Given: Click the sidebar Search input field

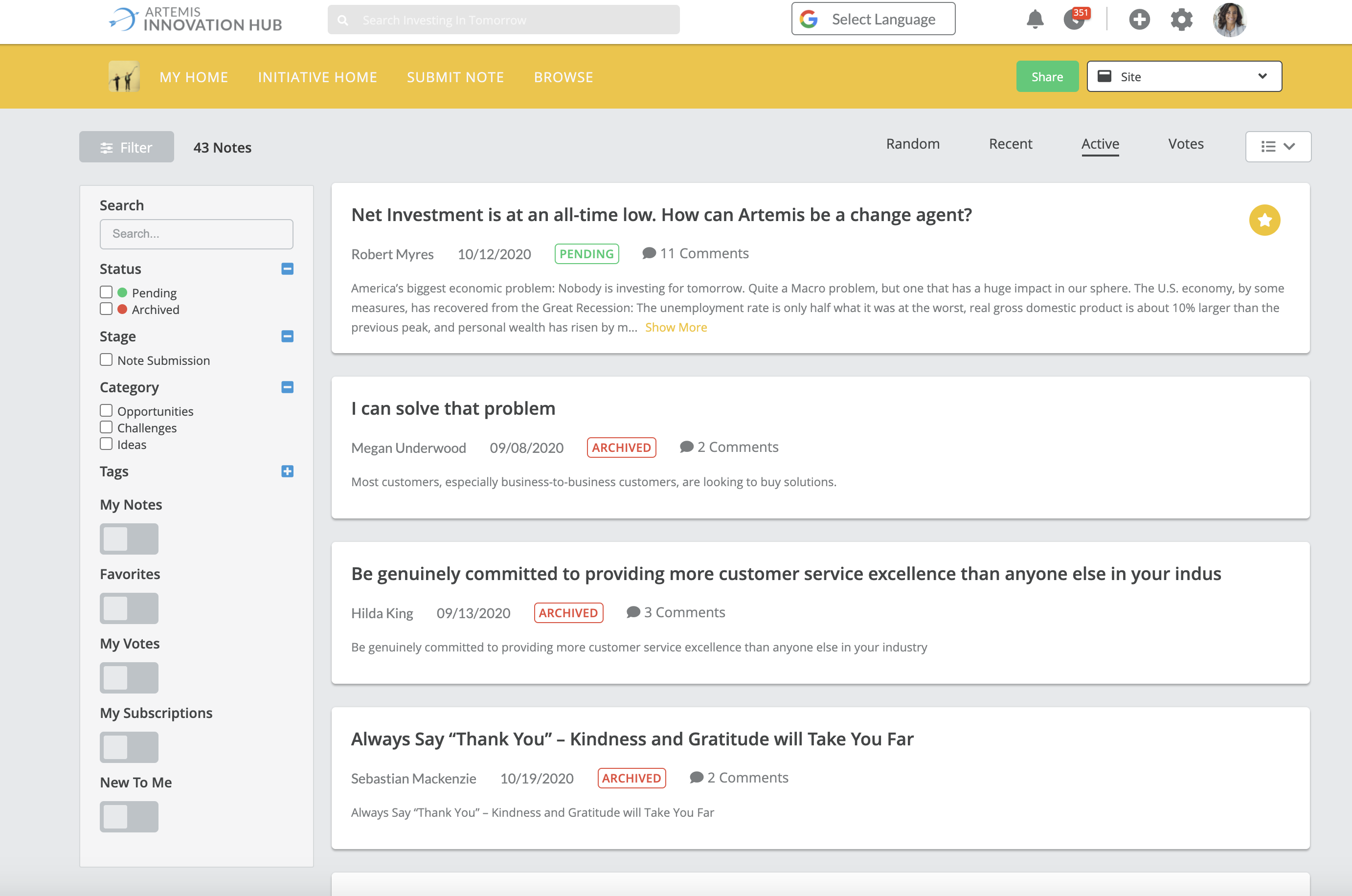Looking at the screenshot, I should point(197,234).
